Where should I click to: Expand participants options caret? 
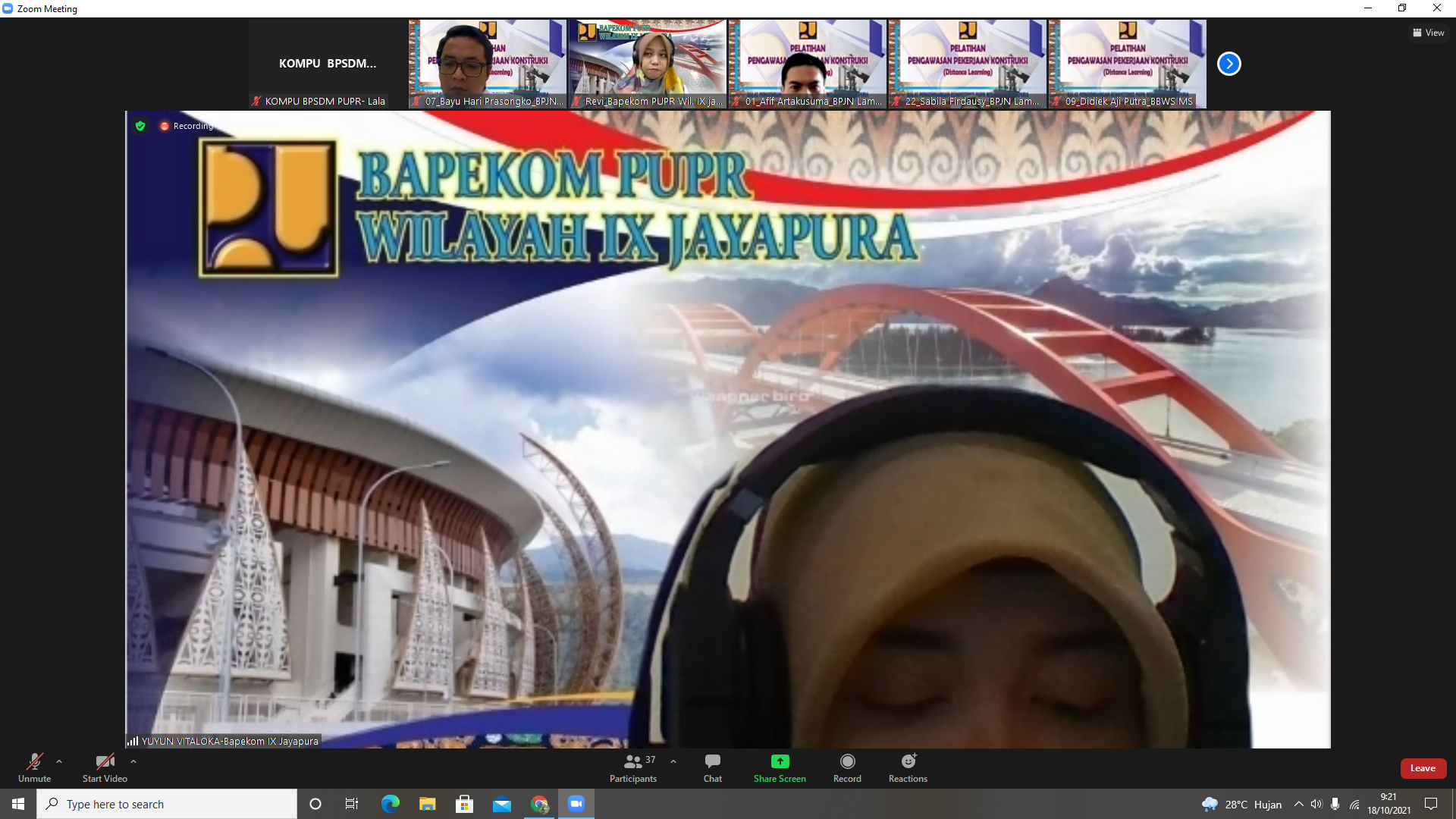tap(673, 761)
